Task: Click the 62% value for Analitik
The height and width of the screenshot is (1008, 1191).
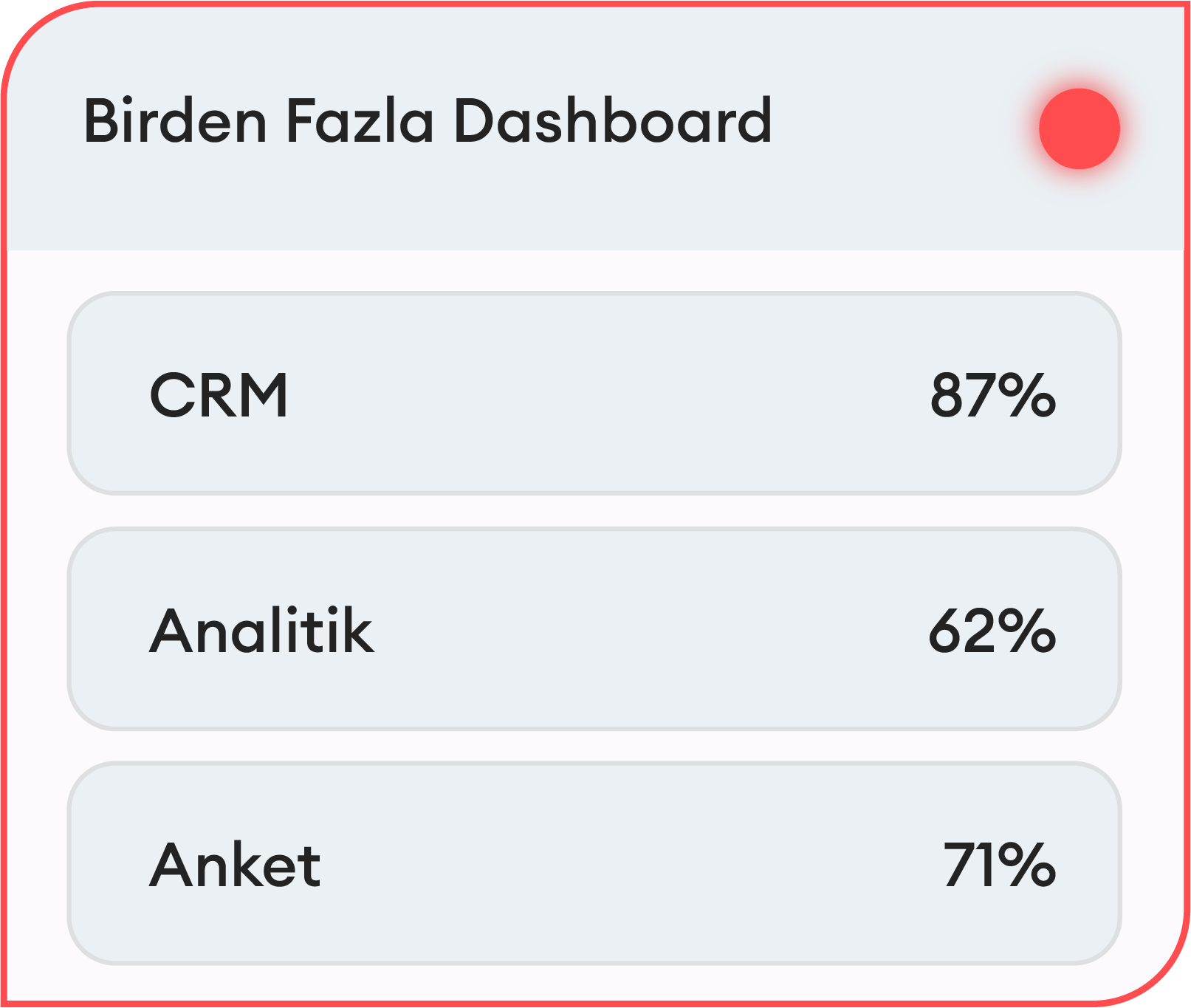Action: [992, 631]
